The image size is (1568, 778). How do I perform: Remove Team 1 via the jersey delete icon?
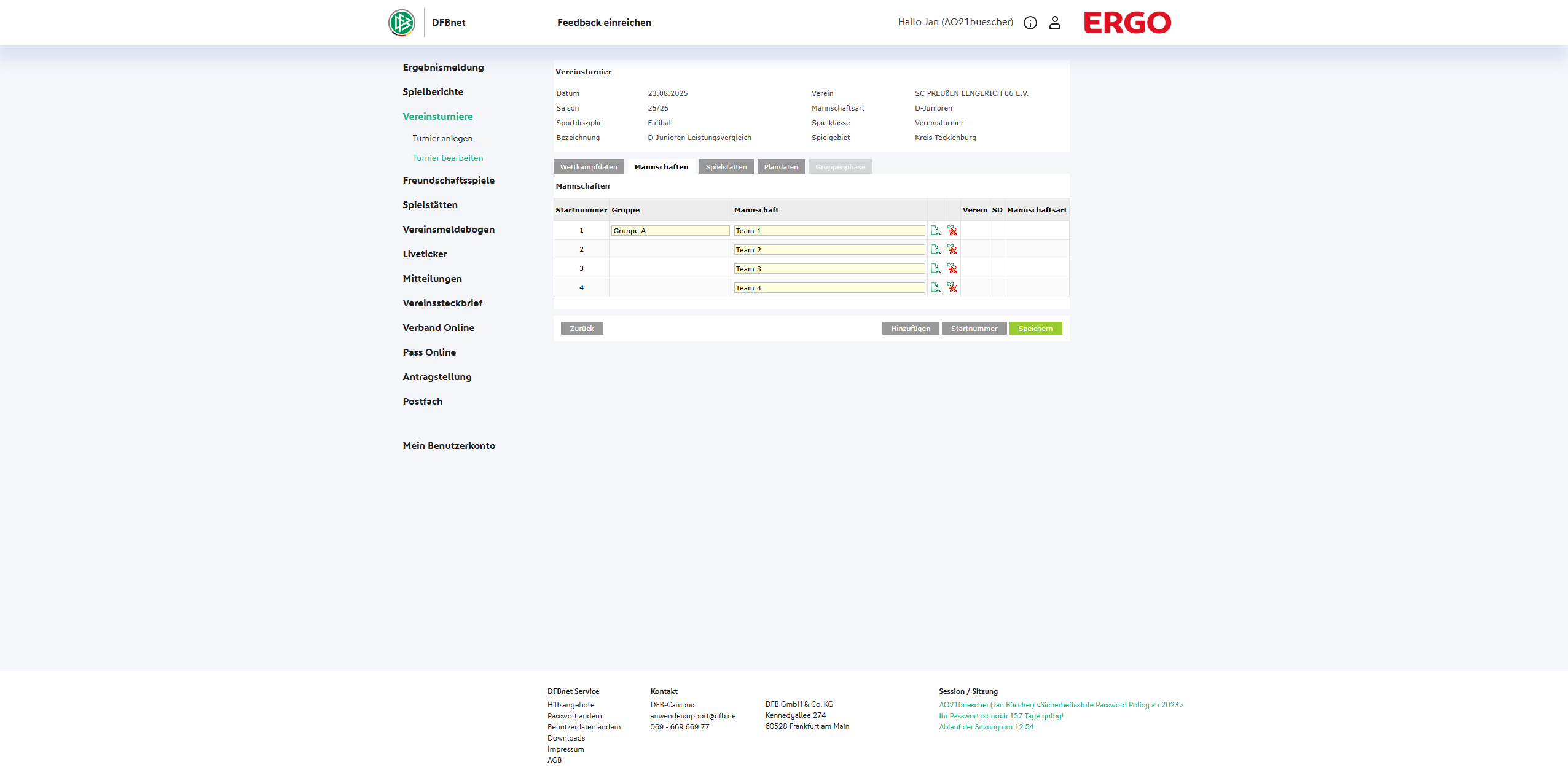tap(952, 231)
